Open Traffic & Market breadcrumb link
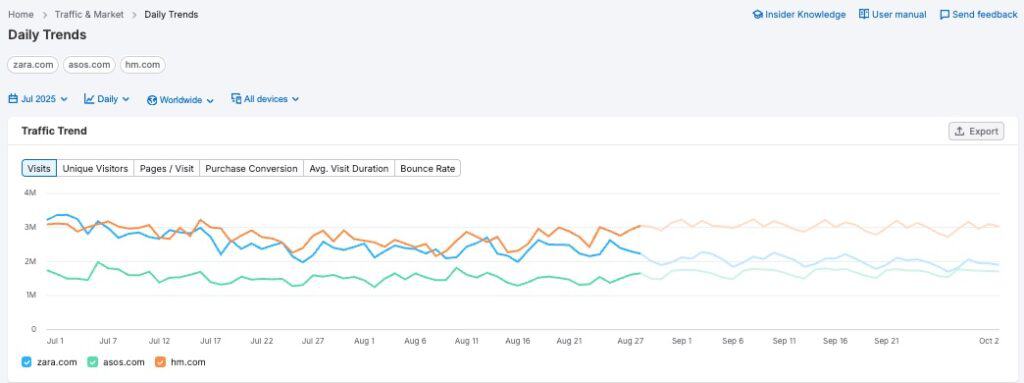Image resolution: width=1024 pixels, height=383 pixels. [x=89, y=14]
